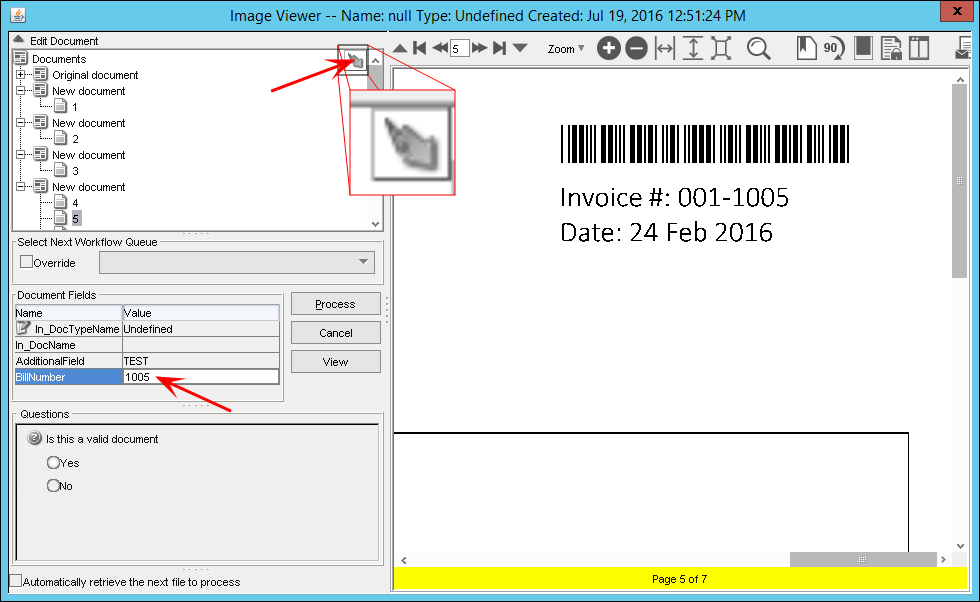Fit the page to height
Image resolution: width=980 pixels, height=602 pixels.
692,48
